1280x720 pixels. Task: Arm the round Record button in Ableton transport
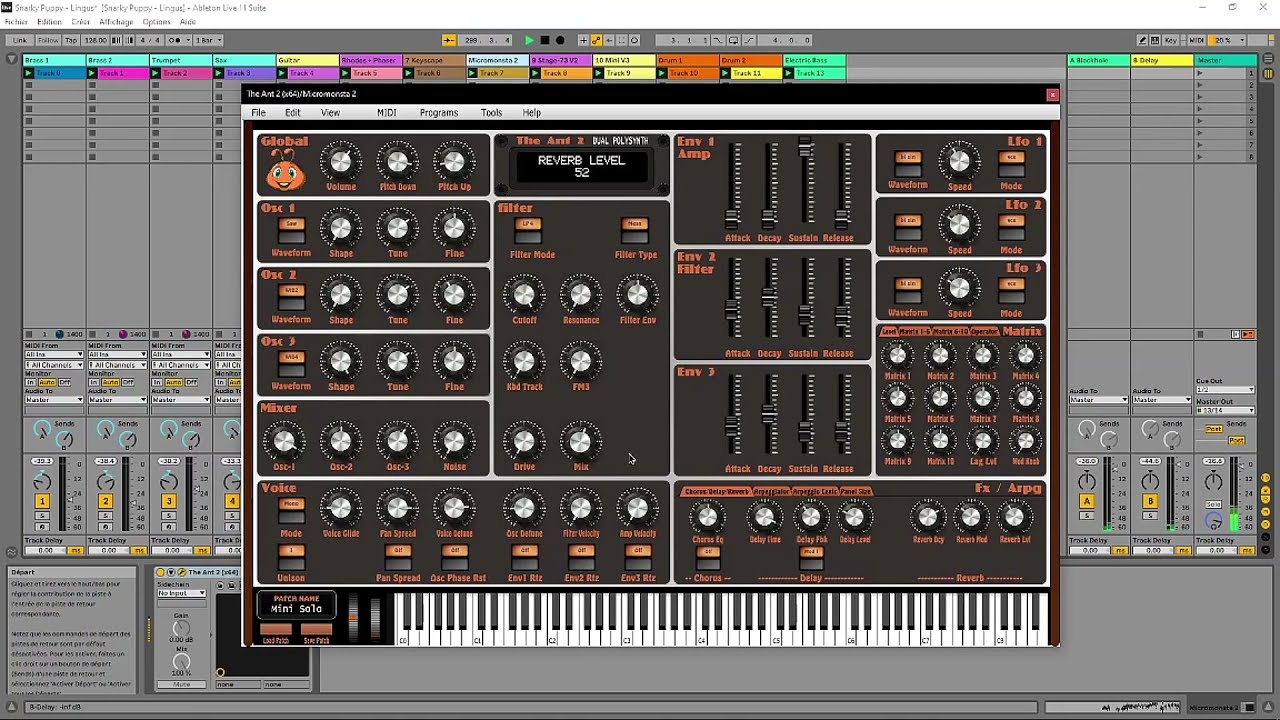pos(559,40)
